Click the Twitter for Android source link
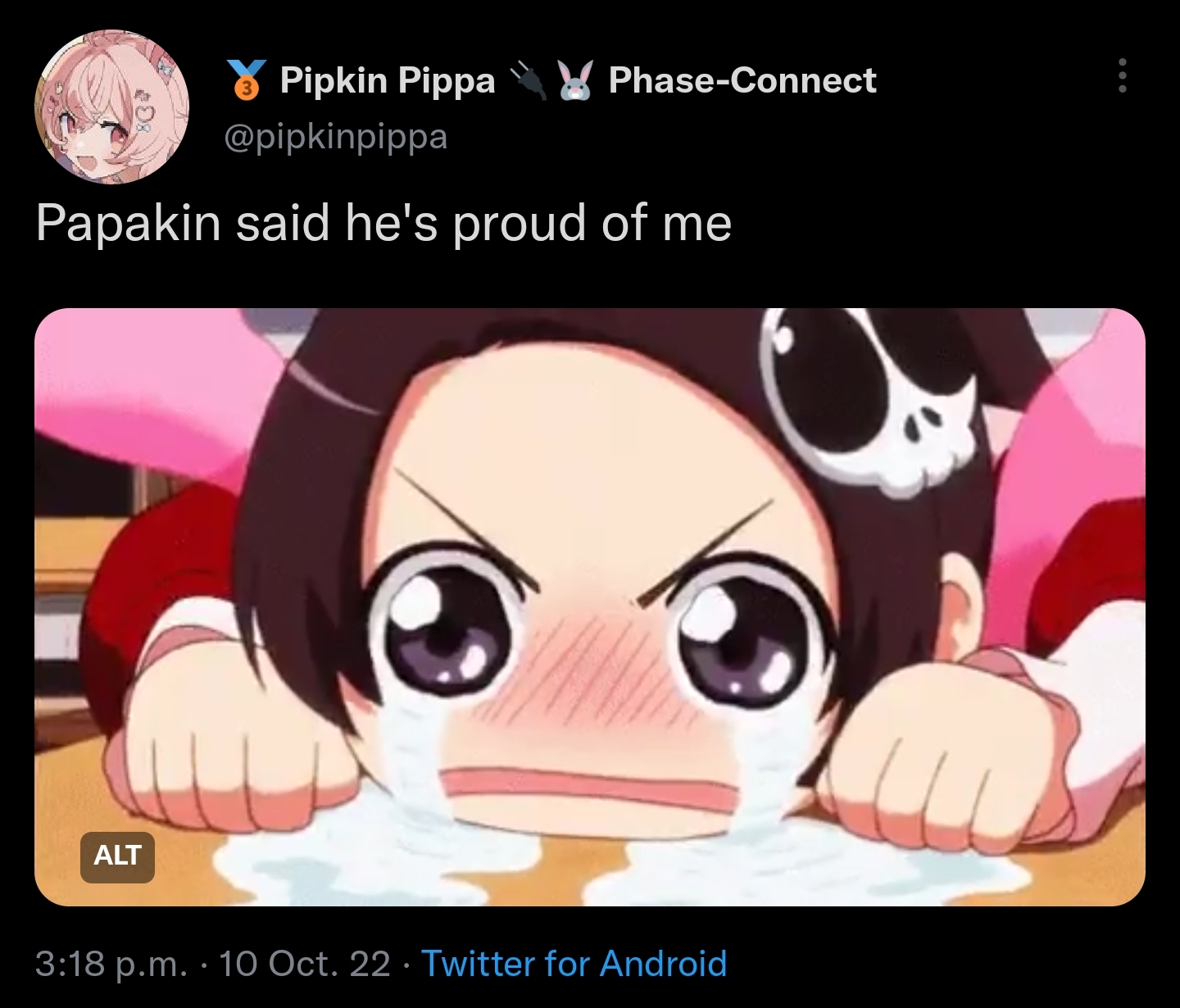This screenshot has height=1008, width=1180. [574, 963]
